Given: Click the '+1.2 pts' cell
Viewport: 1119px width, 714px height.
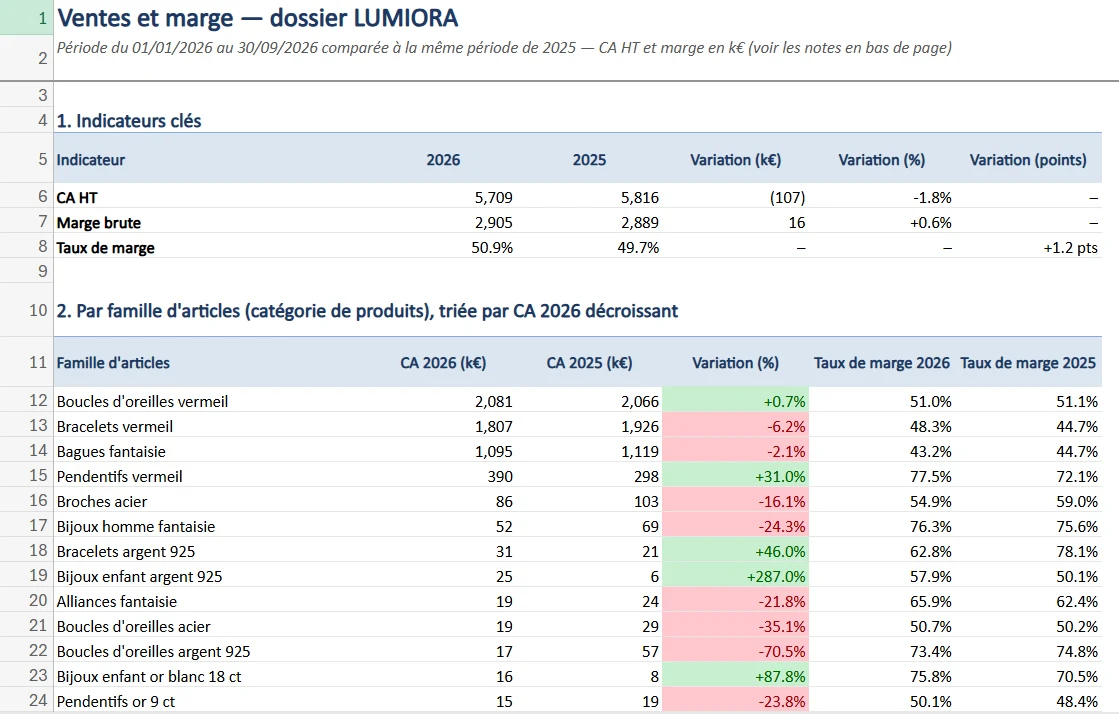Looking at the screenshot, I should pyautogui.click(x=1028, y=246).
